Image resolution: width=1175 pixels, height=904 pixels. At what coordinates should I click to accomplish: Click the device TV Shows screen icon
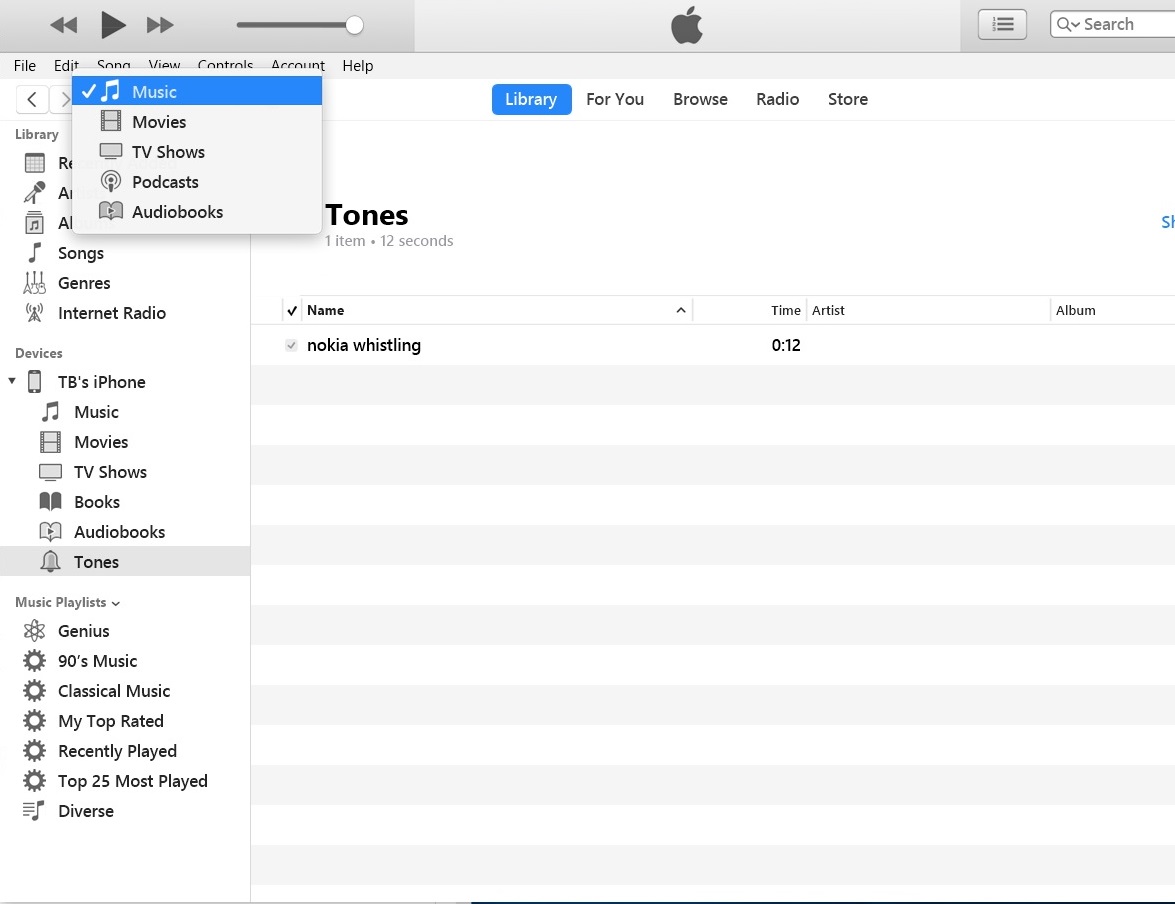[50, 472]
